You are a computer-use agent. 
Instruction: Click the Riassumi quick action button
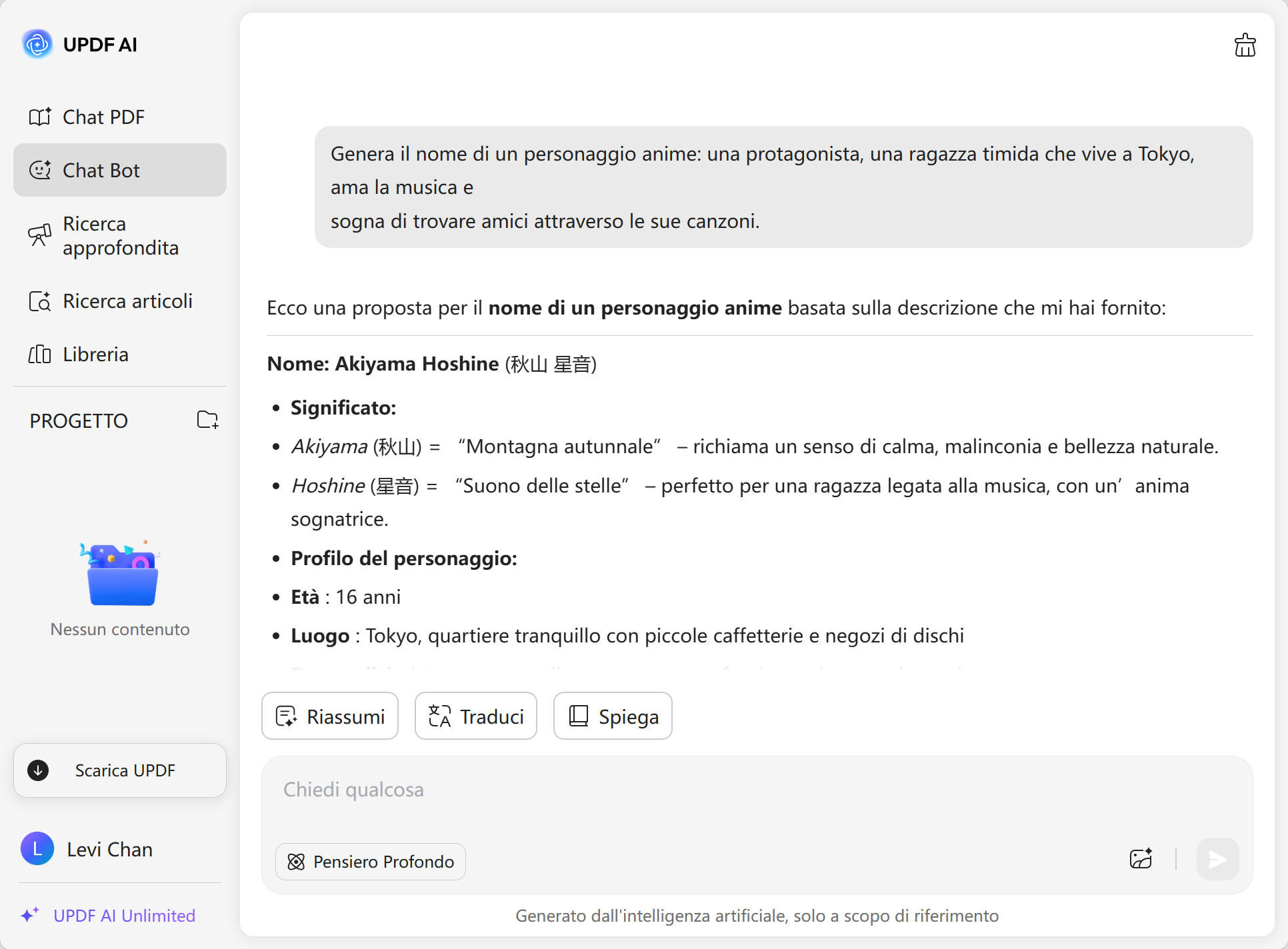point(330,716)
